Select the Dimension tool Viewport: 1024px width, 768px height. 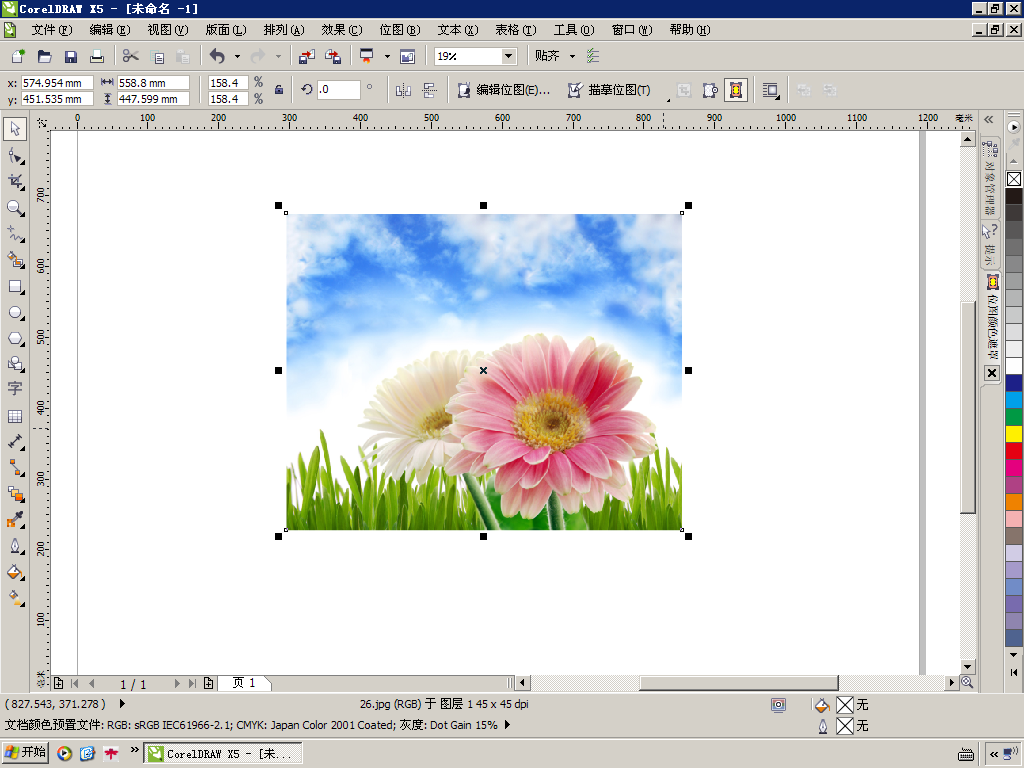(x=15, y=442)
